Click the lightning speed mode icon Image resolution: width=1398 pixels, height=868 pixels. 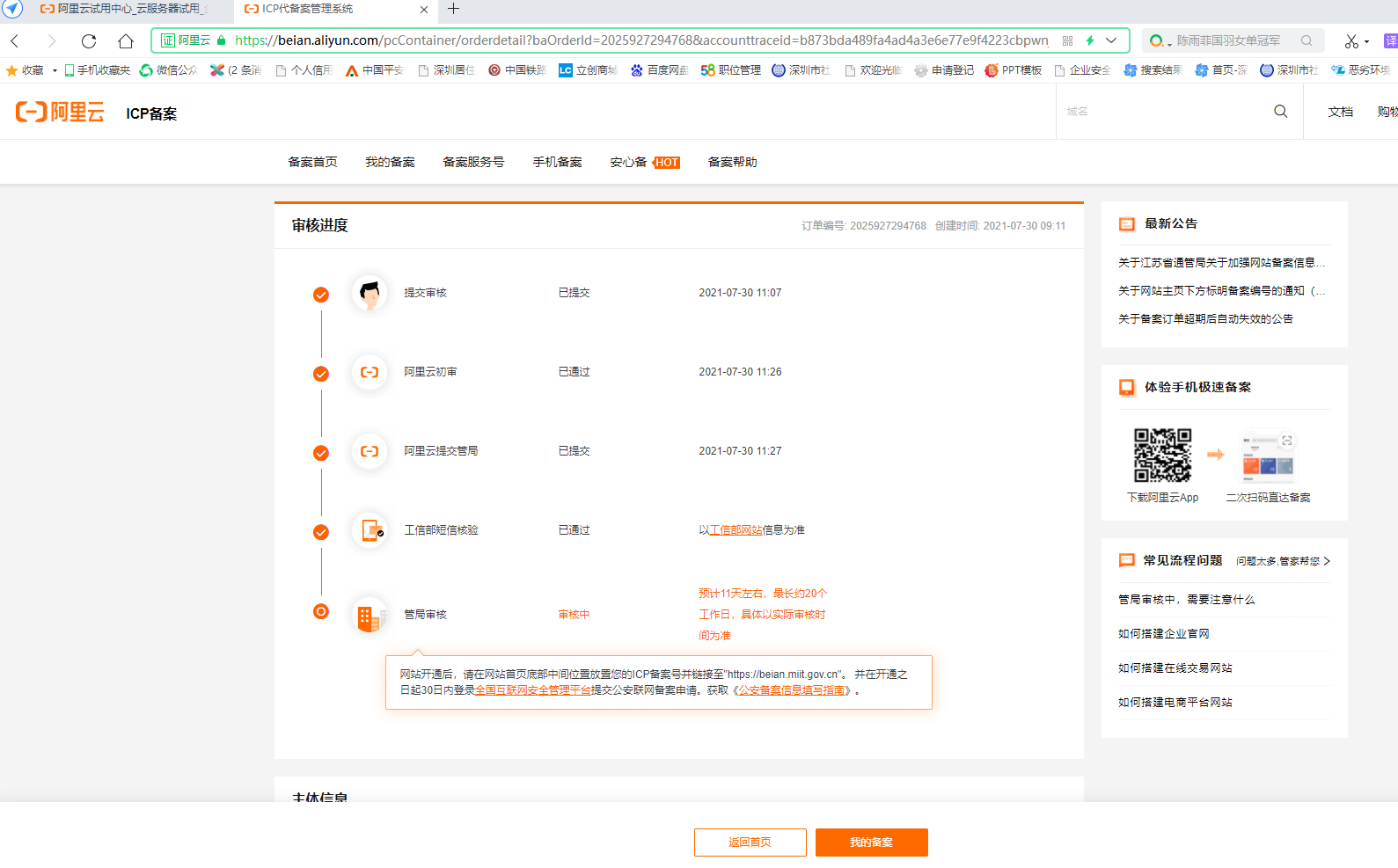click(x=1090, y=40)
